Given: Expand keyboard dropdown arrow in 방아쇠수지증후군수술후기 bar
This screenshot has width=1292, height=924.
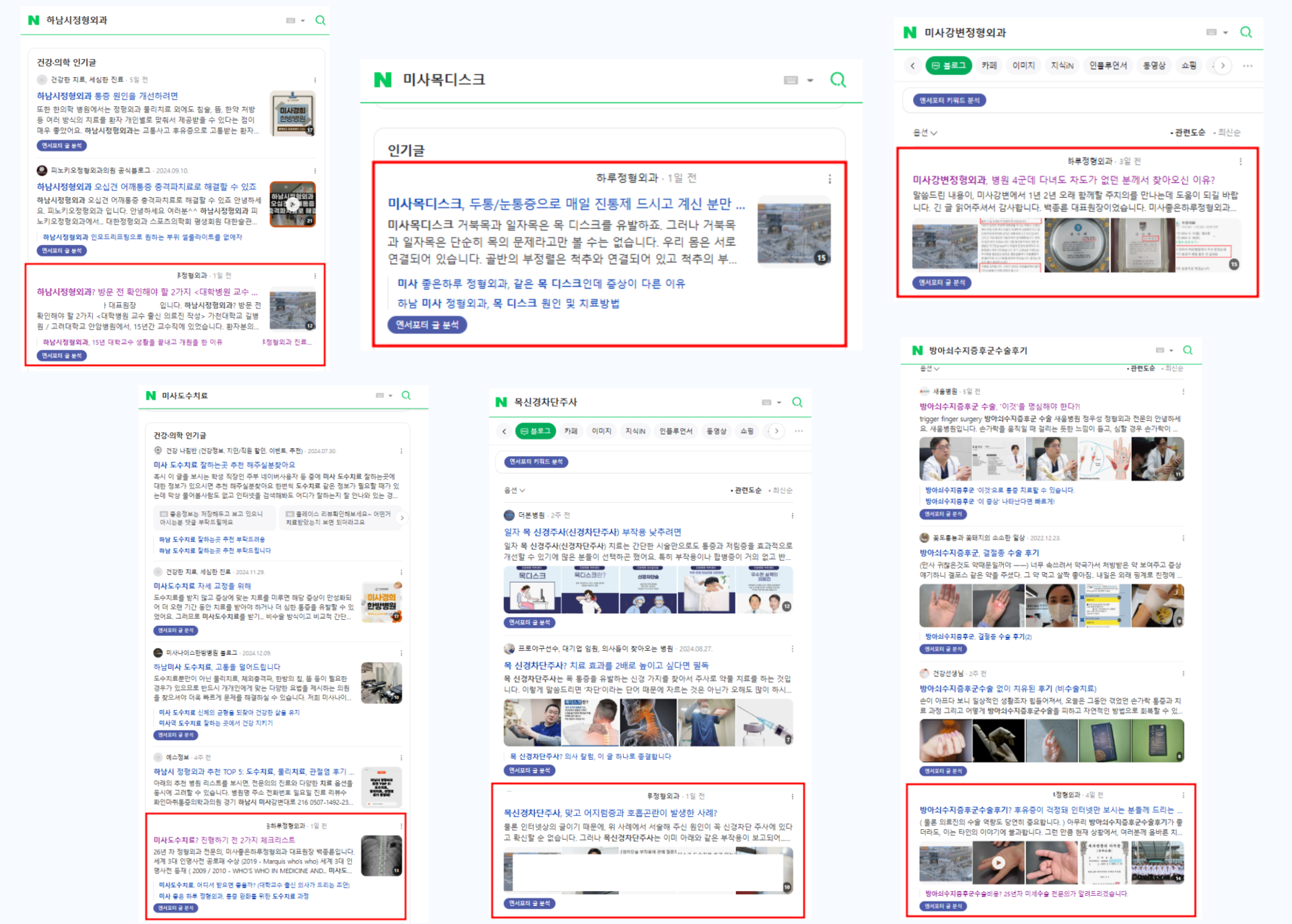Looking at the screenshot, I should point(1172,351).
